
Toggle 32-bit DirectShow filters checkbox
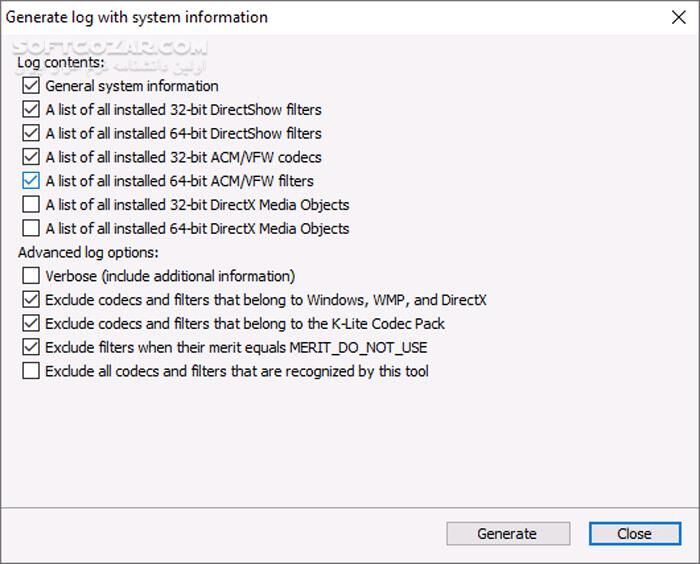coord(30,110)
